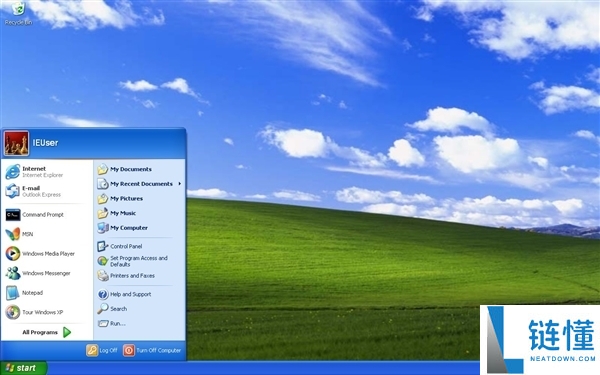Click the Run icon
This screenshot has height=375, width=600.
pyautogui.click(x=103, y=323)
